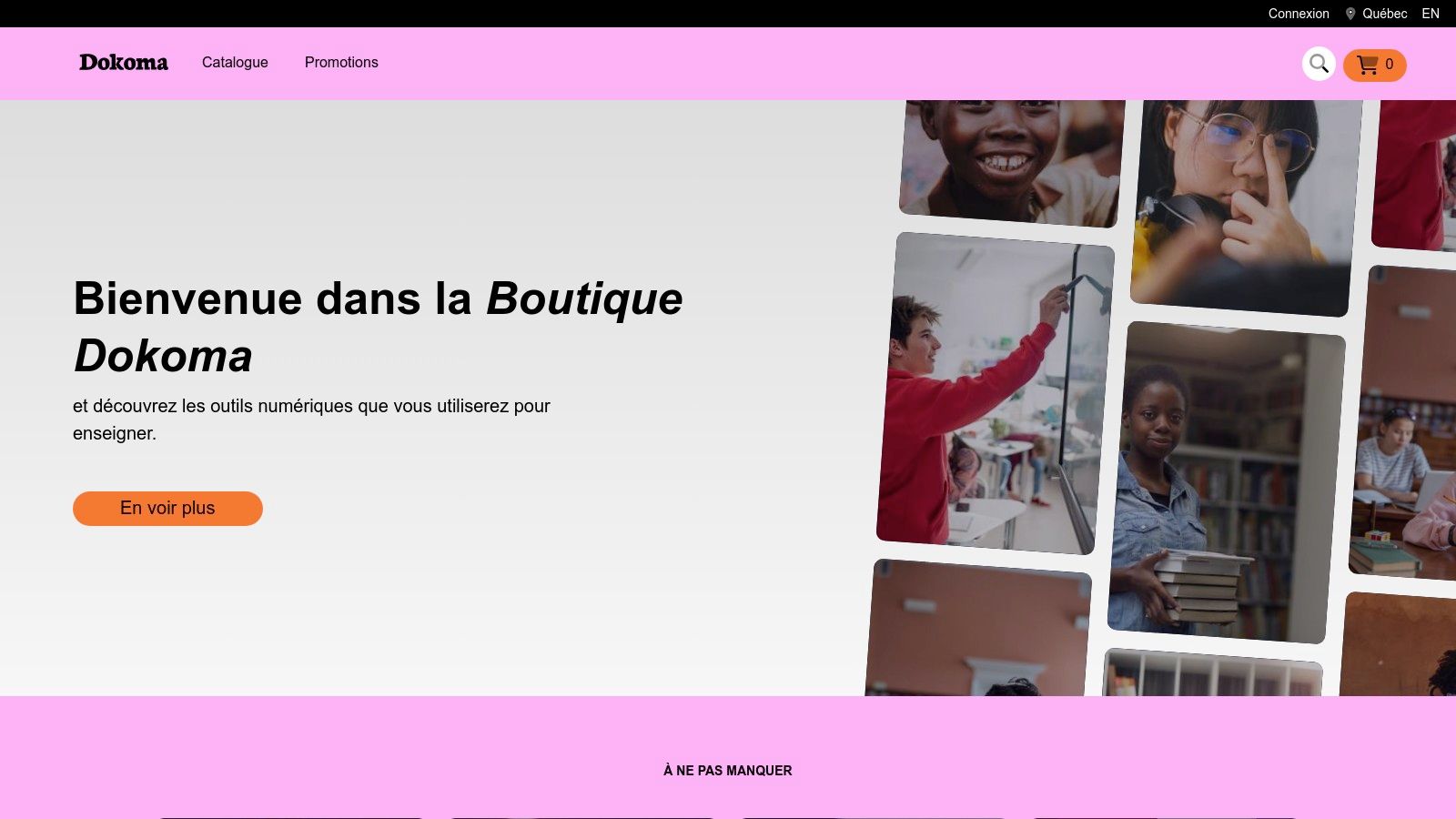Open the shopping cart icon
Image resolution: width=1456 pixels, height=819 pixels.
(x=1368, y=65)
